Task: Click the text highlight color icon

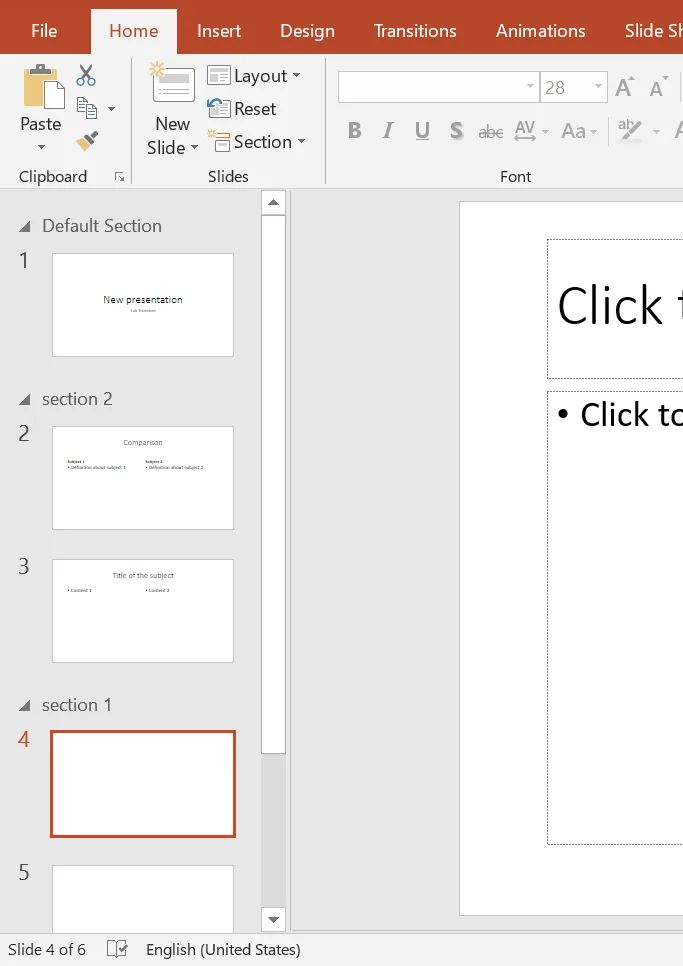Action: pos(630,131)
